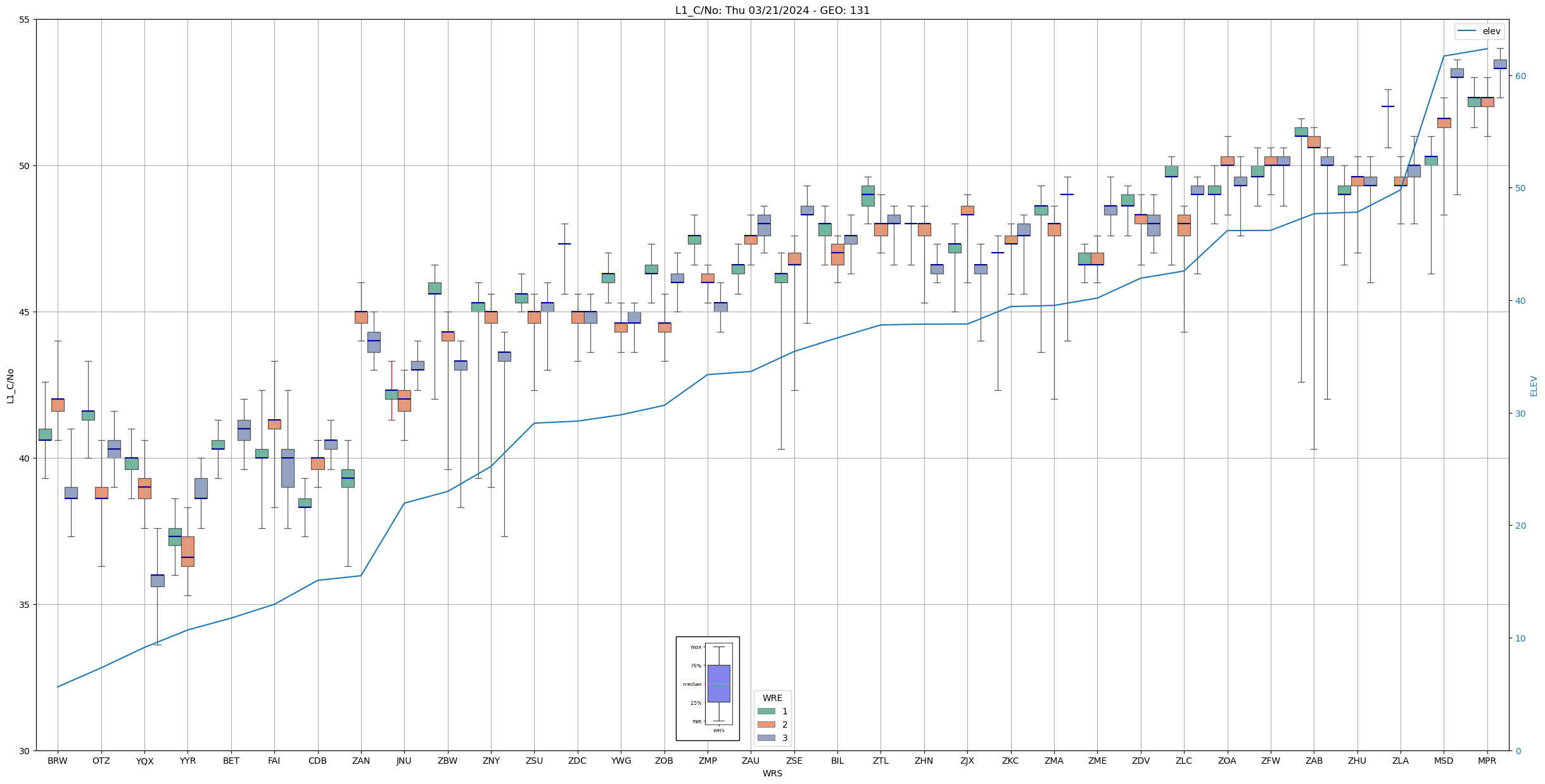Image resolution: width=1545 pixels, height=784 pixels.
Task: Click the 55 tick on left axis
Action: click(x=25, y=20)
